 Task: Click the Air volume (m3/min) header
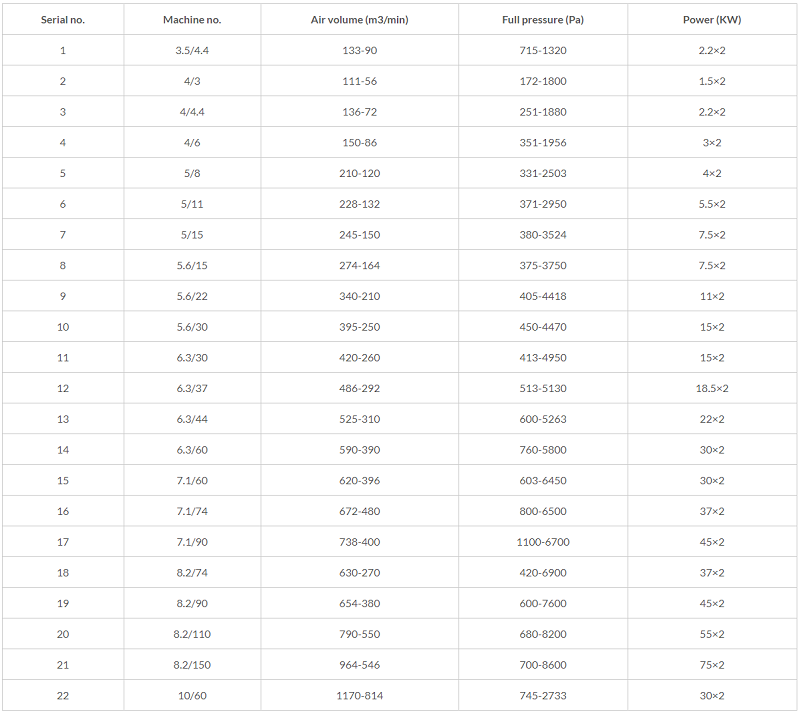click(360, 20)
